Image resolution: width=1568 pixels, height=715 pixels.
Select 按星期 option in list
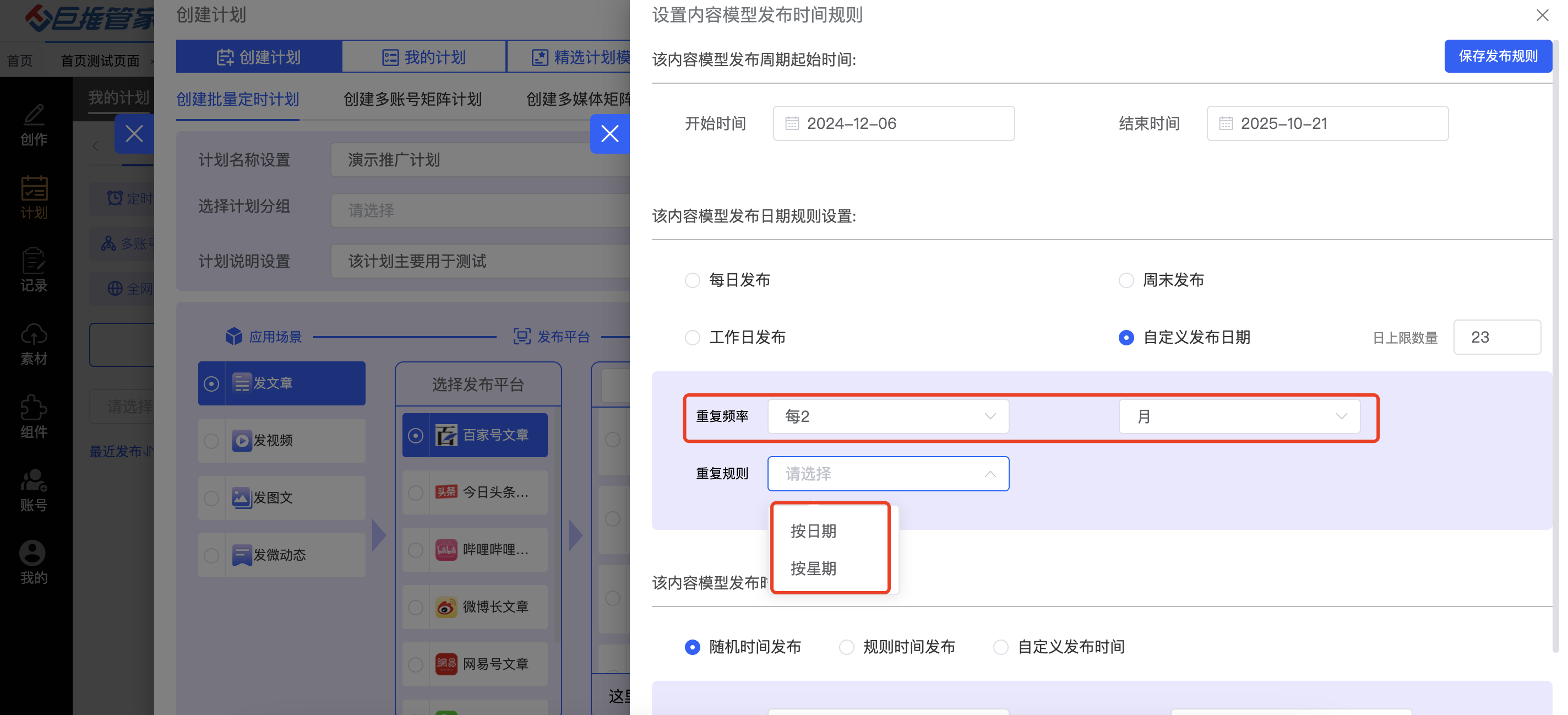[813, 569]
